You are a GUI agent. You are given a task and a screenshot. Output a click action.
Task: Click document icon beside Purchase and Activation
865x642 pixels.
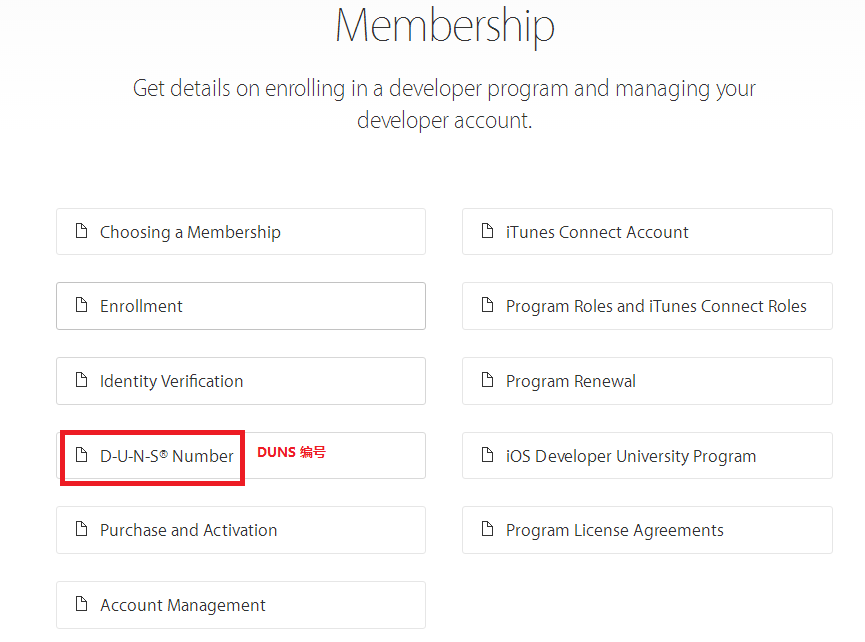click(82, 530)
